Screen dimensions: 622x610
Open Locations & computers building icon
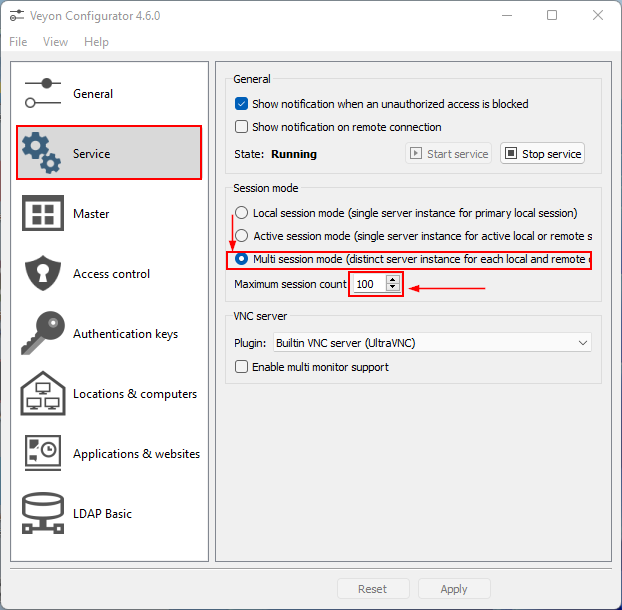pos(43,394)
